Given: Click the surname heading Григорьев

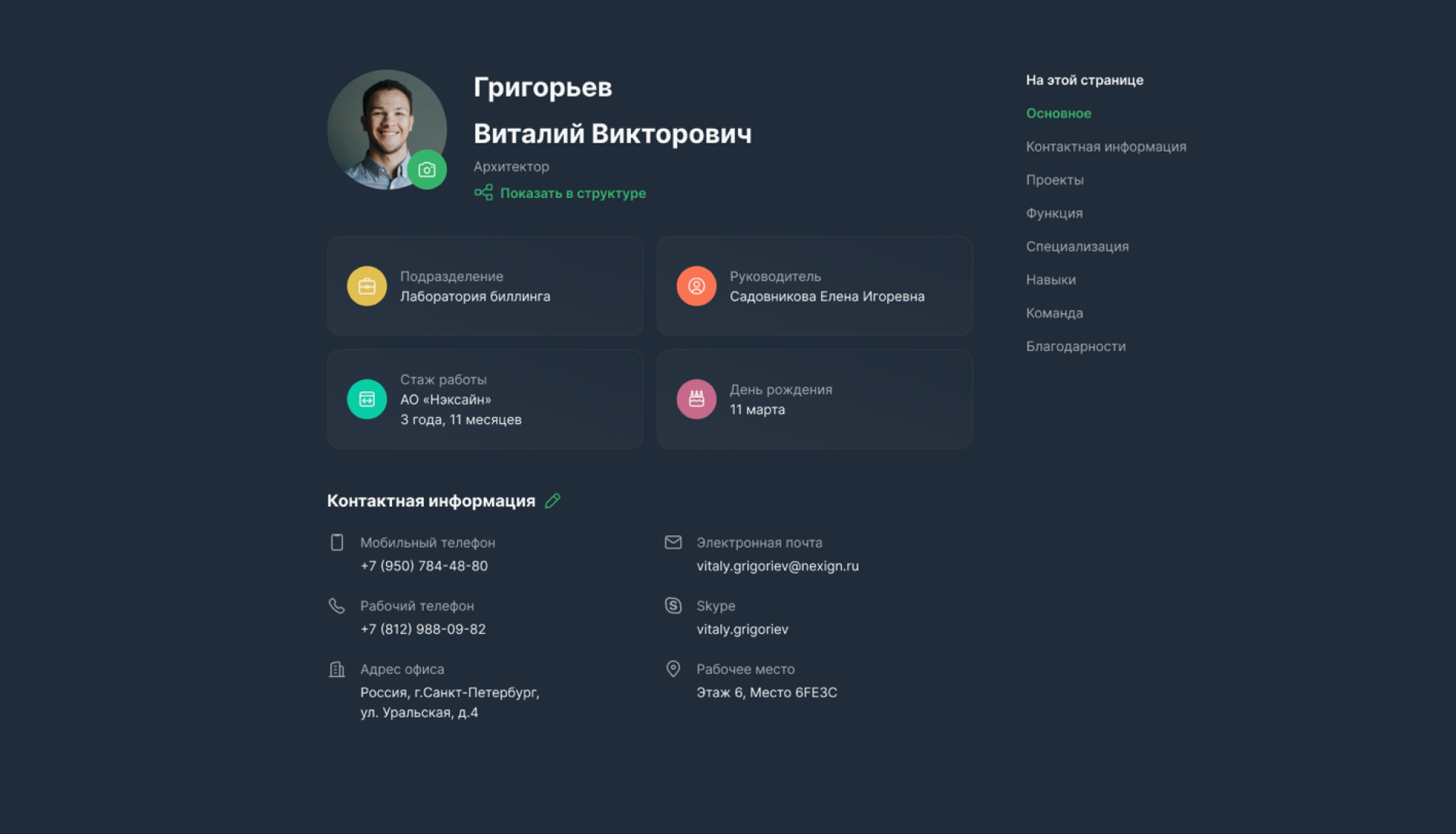Looking at the screenshot, I should click(543, 87).
